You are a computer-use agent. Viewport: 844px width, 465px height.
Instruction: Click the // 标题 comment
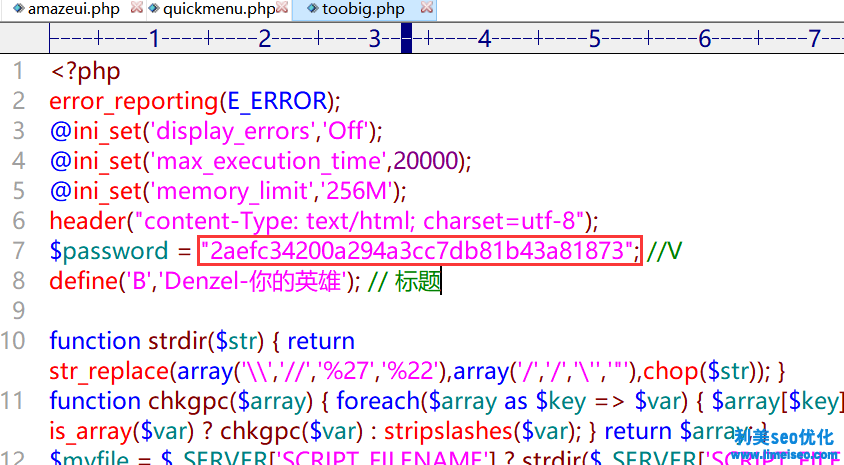404,281
